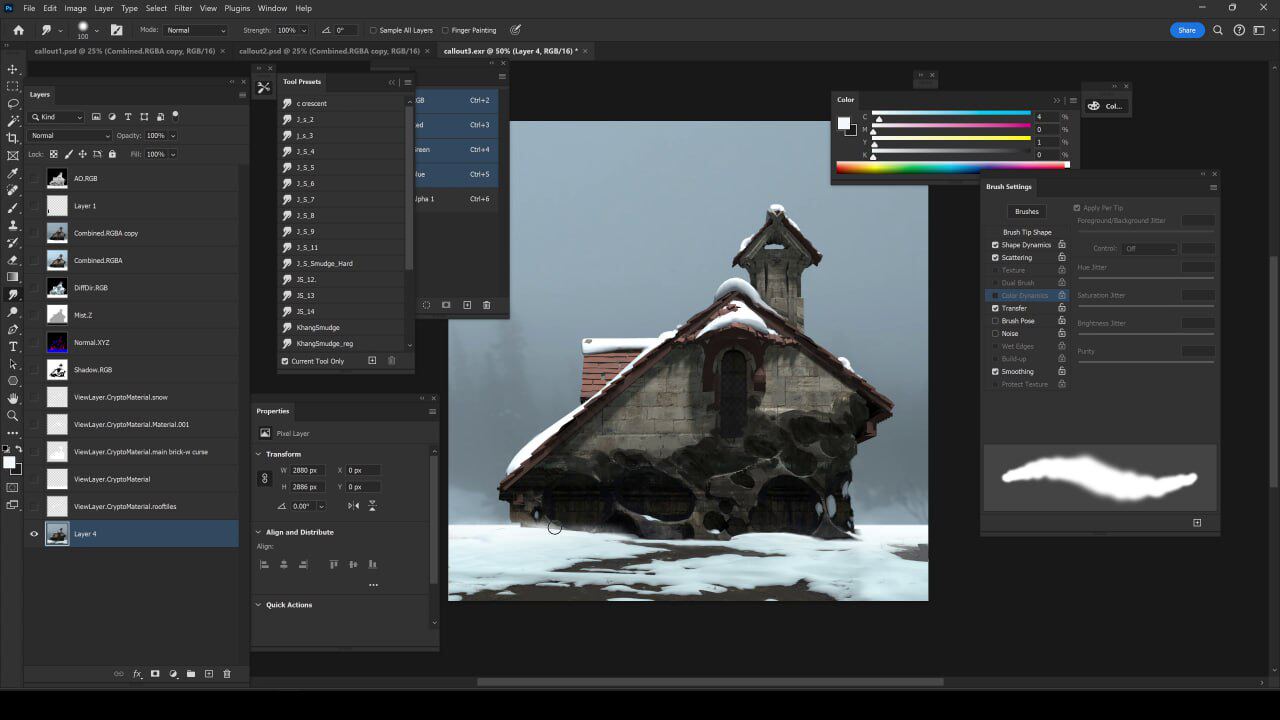Create a new layer in the Layers panel
Image resolution: width=1280 pixels, height=720 pixels.
tap(209, 673)
